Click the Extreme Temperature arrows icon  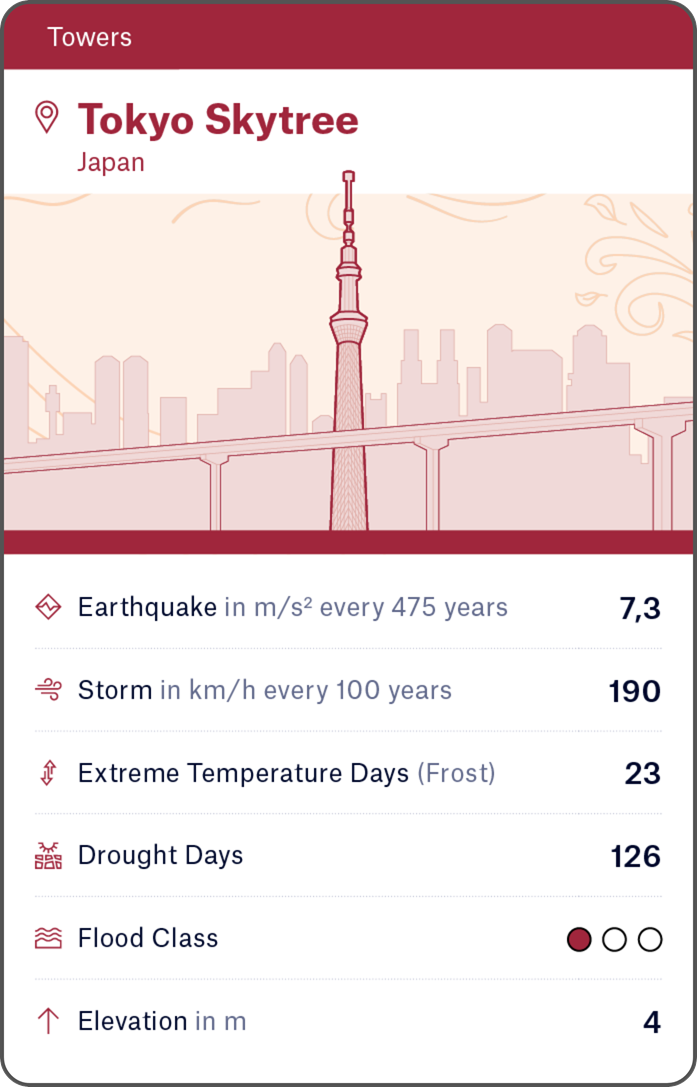(x=48, y=773)
